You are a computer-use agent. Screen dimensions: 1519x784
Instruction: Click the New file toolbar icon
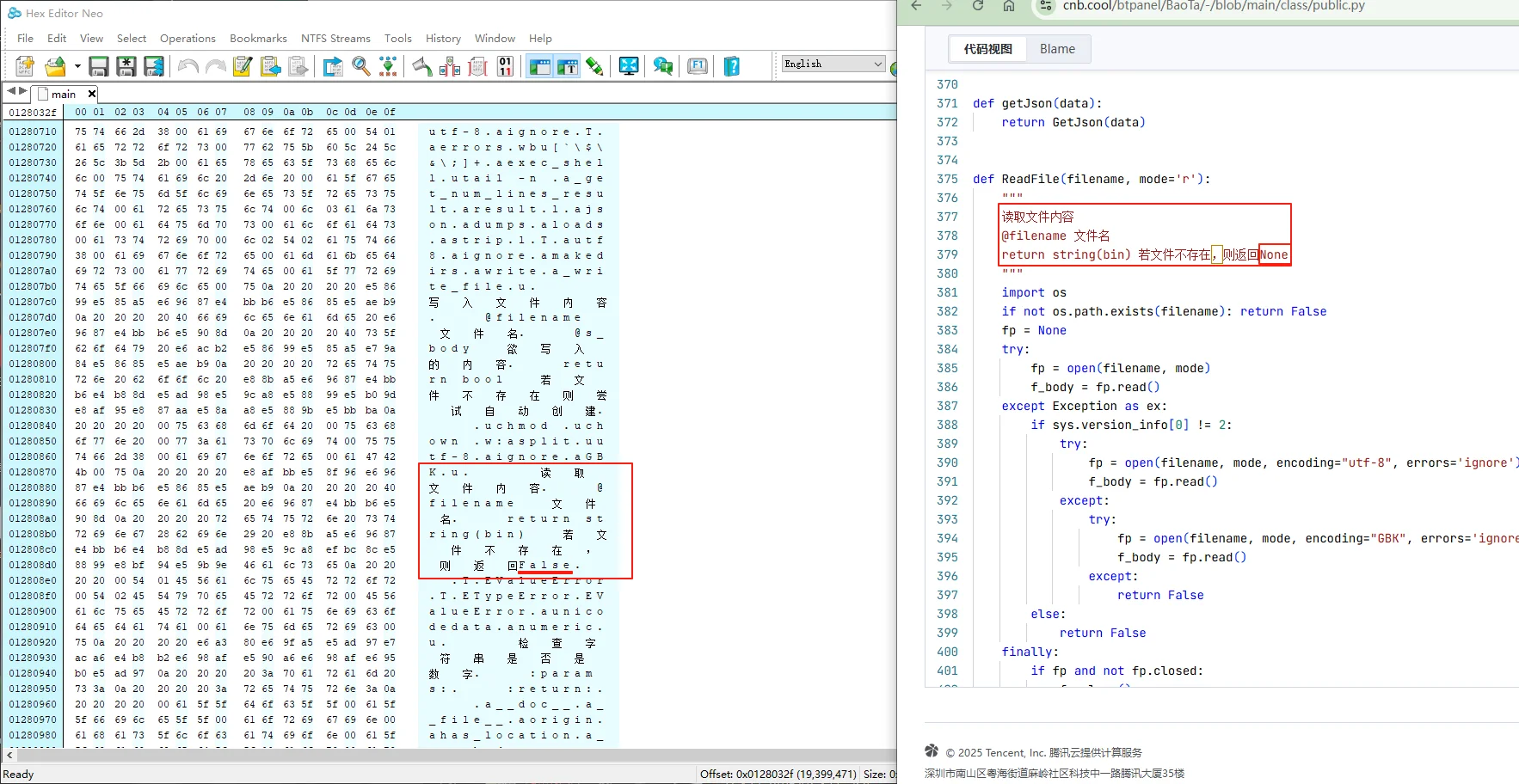coord(25,66)
